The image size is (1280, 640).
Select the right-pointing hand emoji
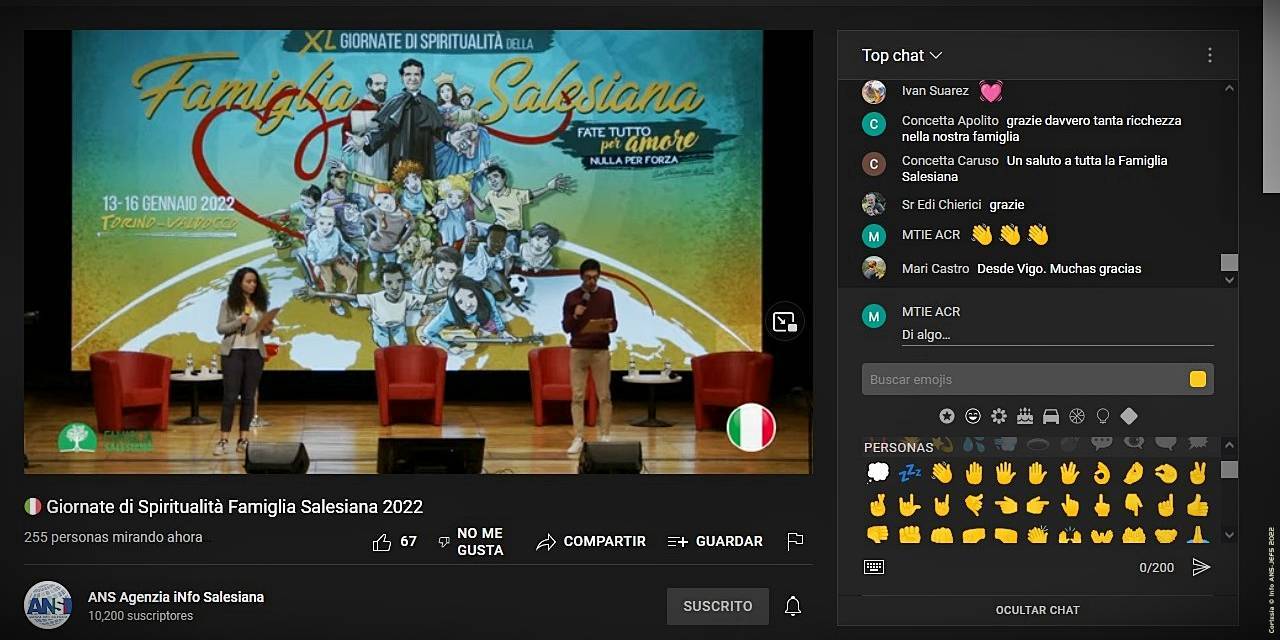pos(1037,505)
